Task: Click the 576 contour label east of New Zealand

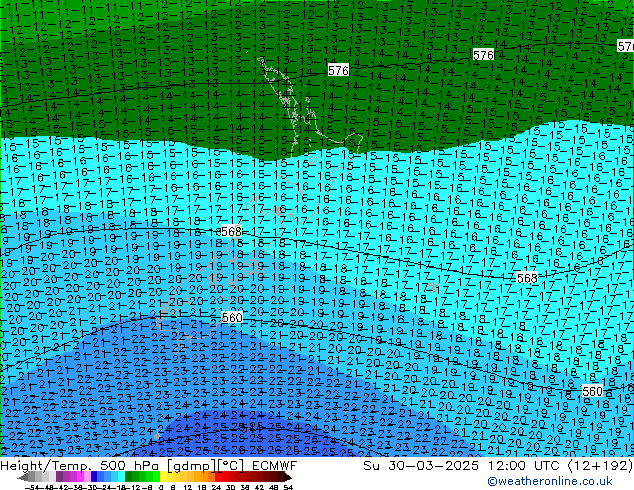Action: (x=483, y=55)
